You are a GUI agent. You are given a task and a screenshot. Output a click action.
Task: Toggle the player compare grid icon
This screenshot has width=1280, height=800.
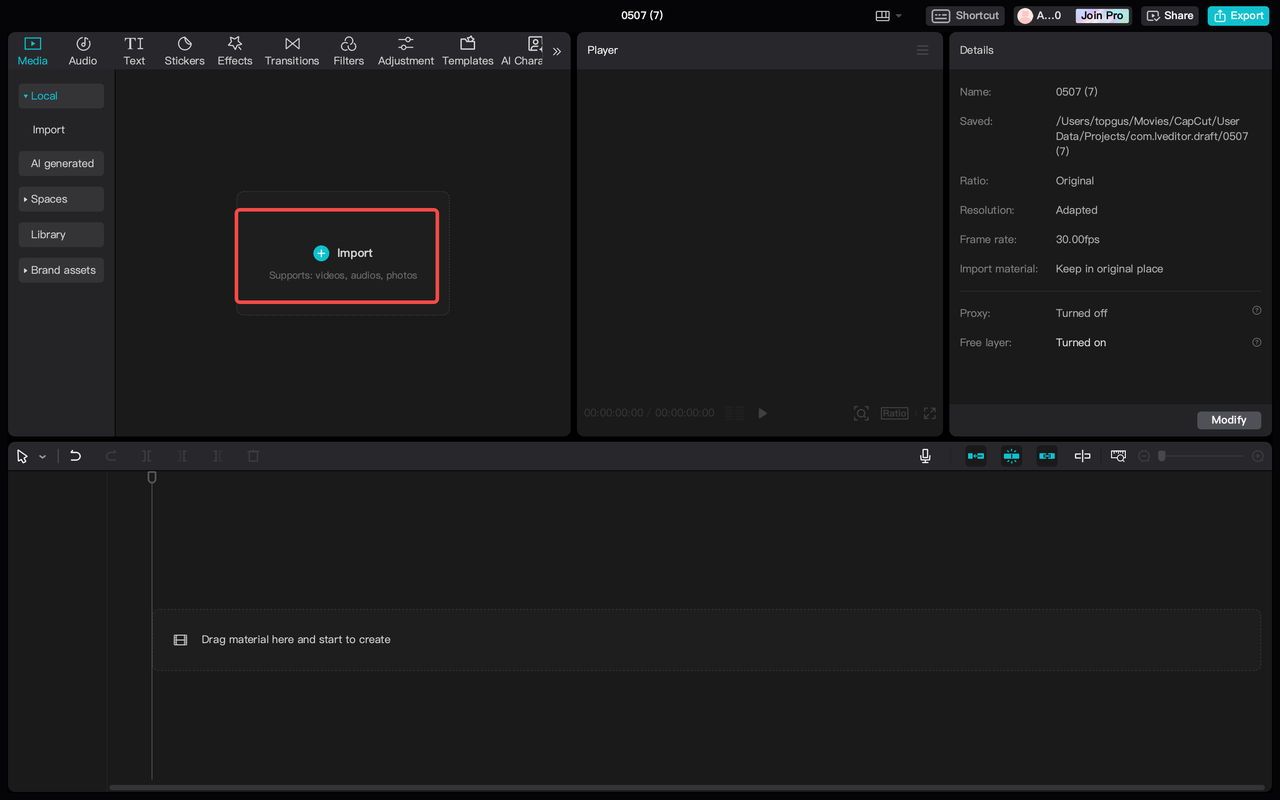coord(734,413)
